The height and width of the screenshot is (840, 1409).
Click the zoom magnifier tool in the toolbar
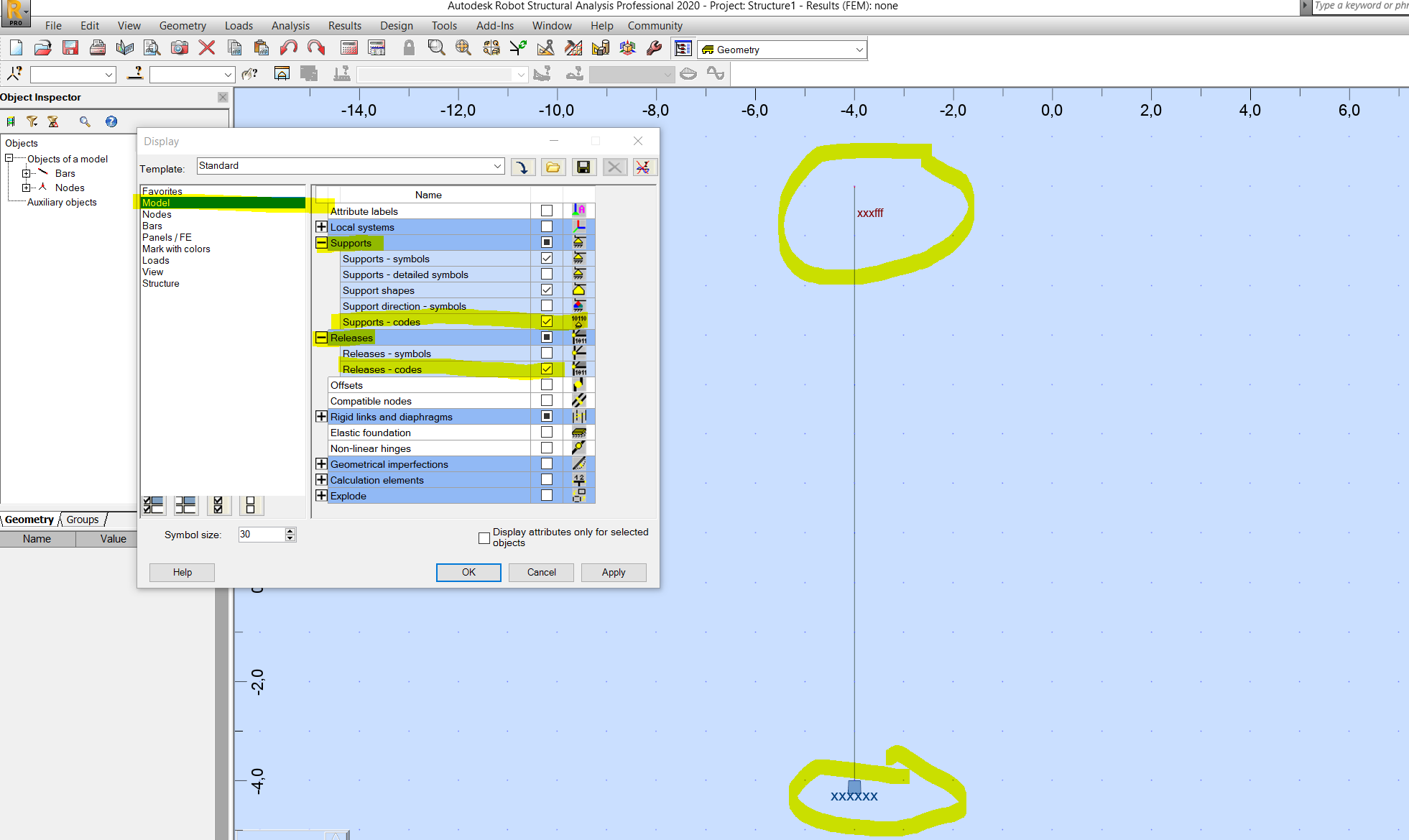coord(435,47)
